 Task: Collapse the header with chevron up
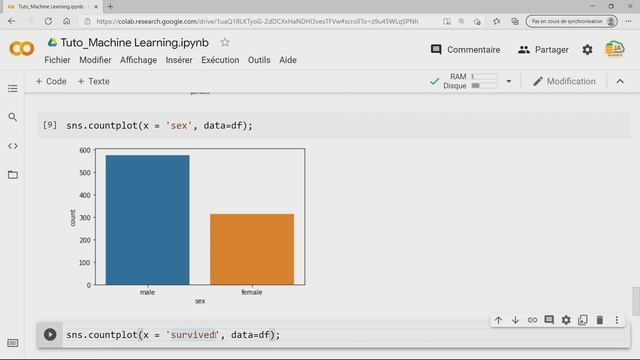click(x=620, y=81)
